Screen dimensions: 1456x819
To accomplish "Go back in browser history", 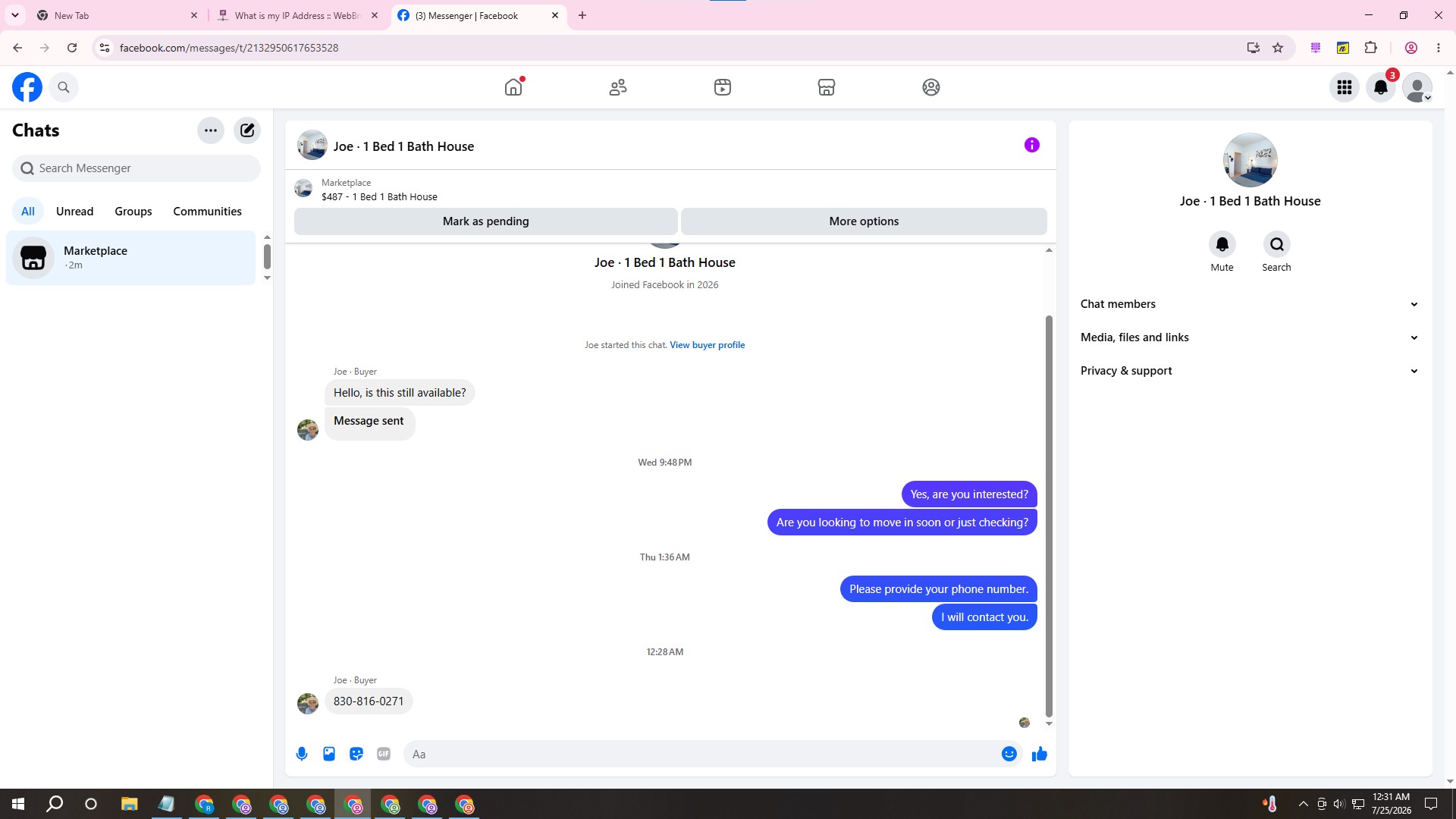I will (17, 48).
